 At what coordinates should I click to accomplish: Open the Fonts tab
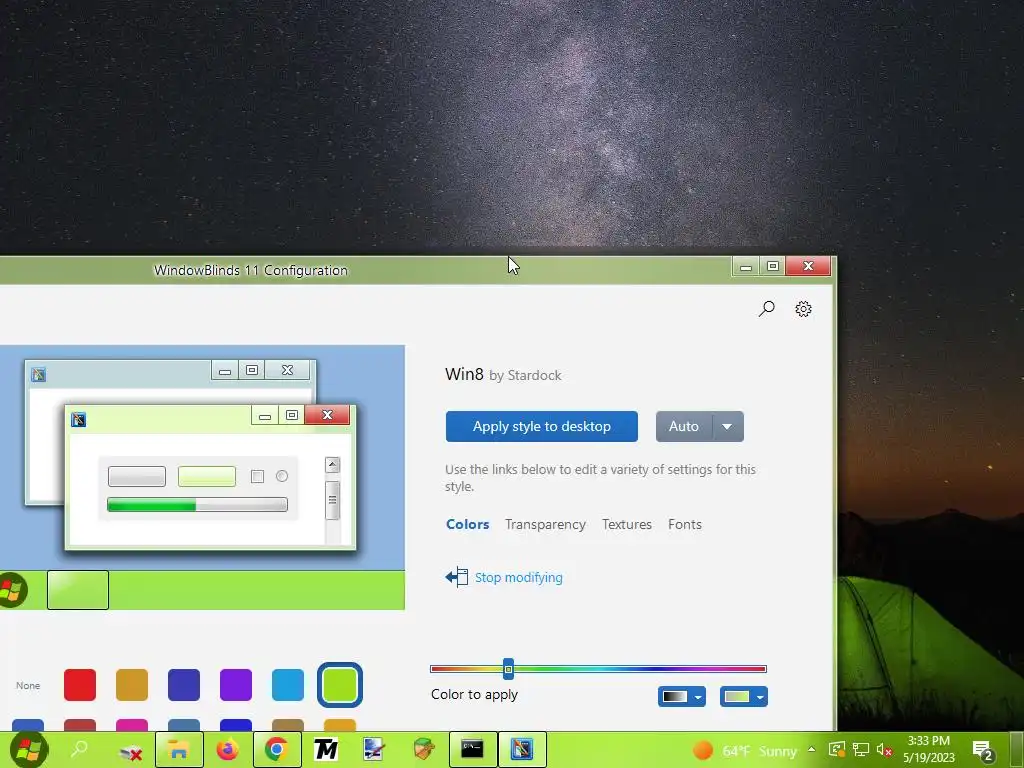point(684,524)
